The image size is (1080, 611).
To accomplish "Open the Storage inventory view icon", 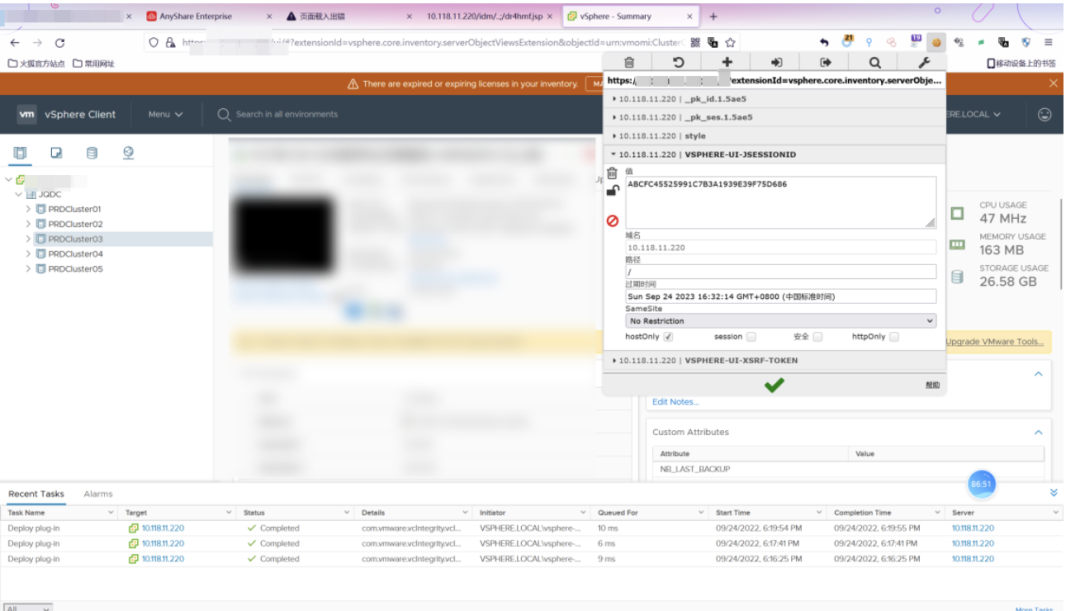I will tap(92, 153).
